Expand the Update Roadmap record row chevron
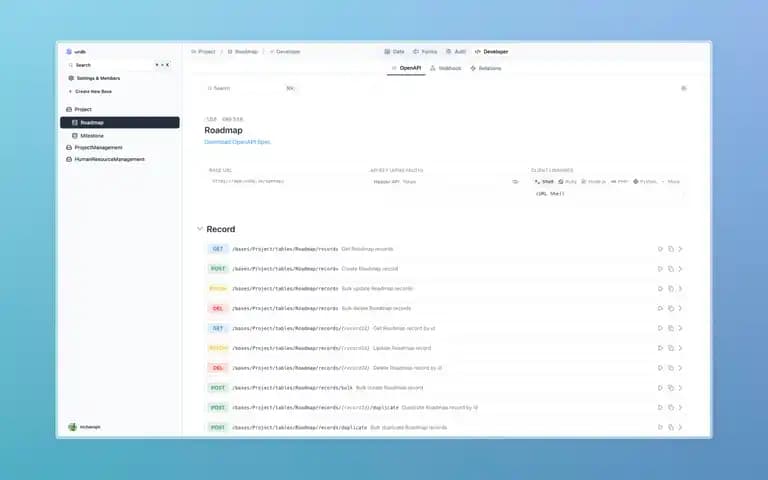768x480 pixels. tap(680, 348)
